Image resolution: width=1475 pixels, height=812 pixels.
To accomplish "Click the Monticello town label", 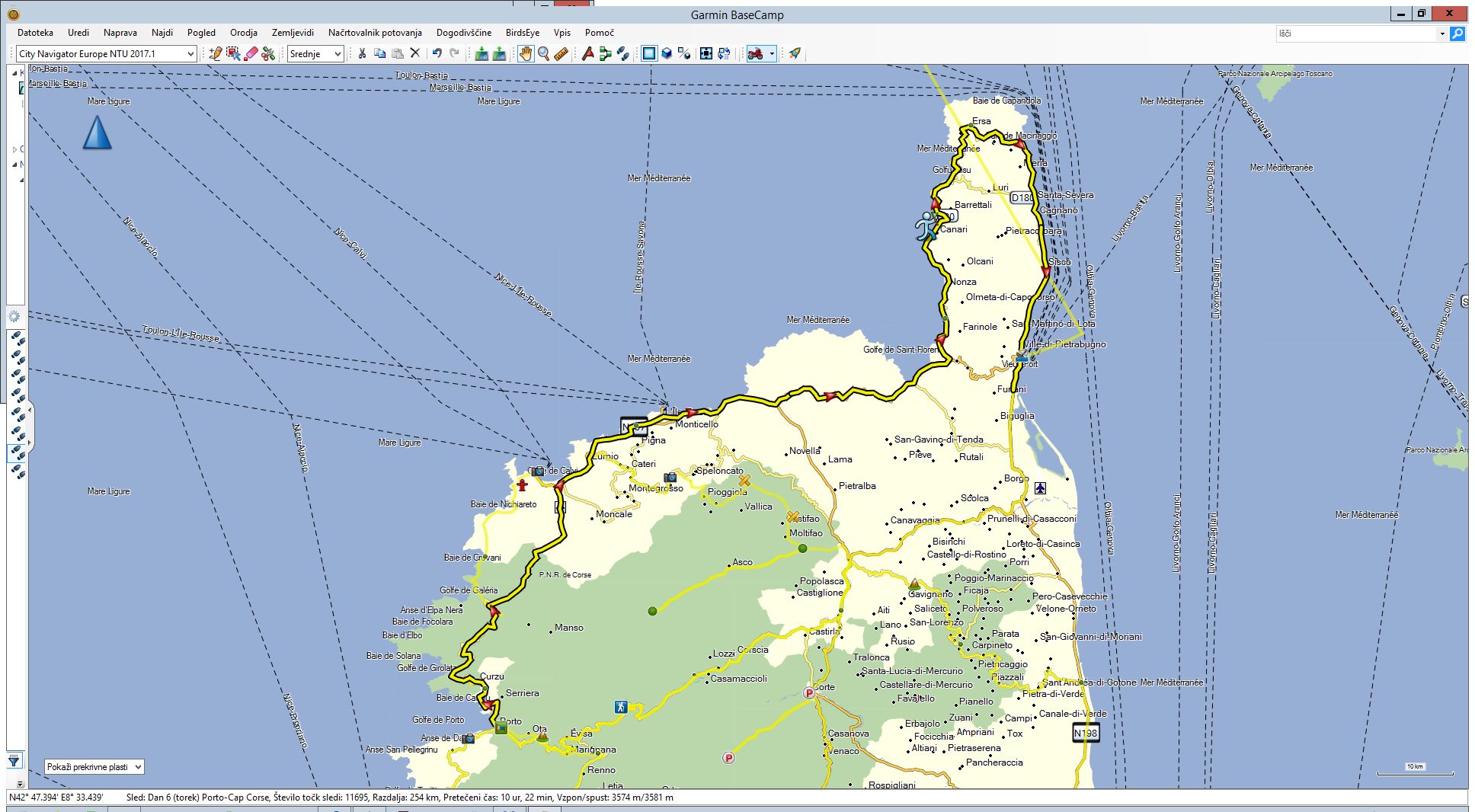I will [x=696, y=424].
